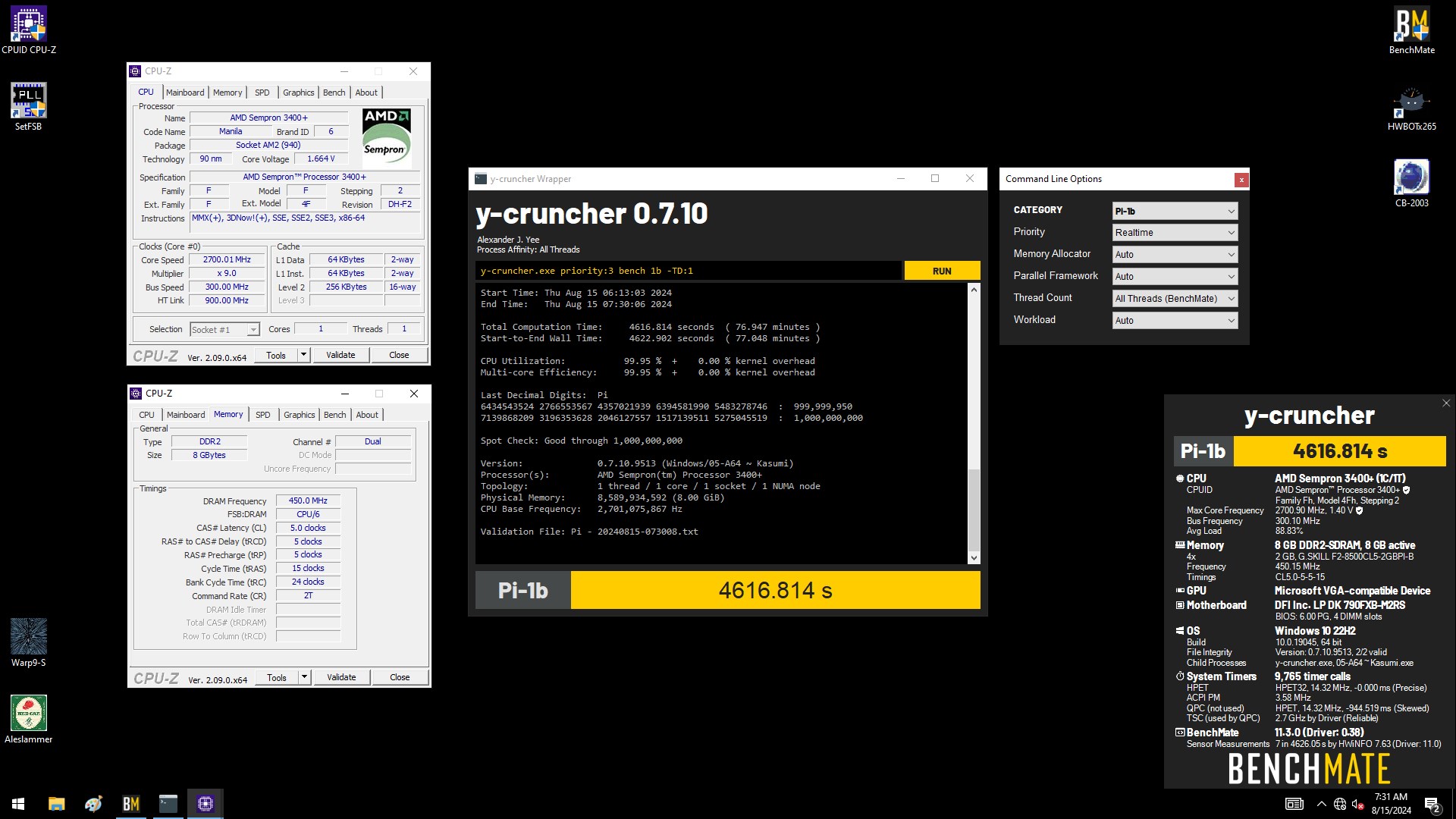
Task: Click Core Voltage 1.664 V value
Action: (x=321, y=159)
